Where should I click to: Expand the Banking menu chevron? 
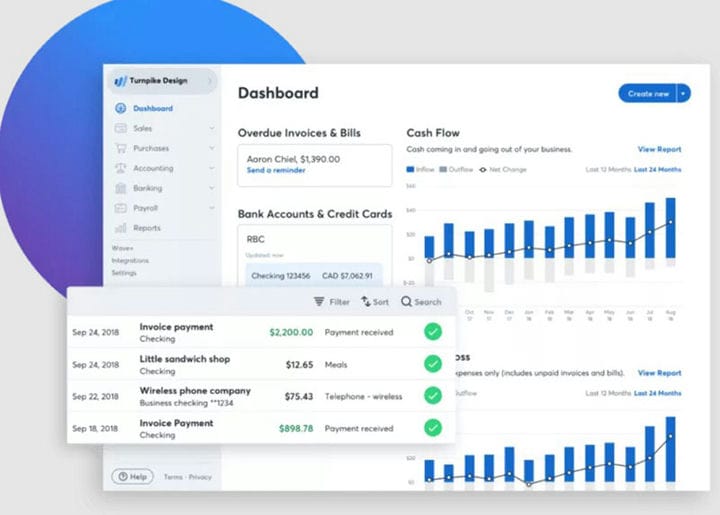212,188
